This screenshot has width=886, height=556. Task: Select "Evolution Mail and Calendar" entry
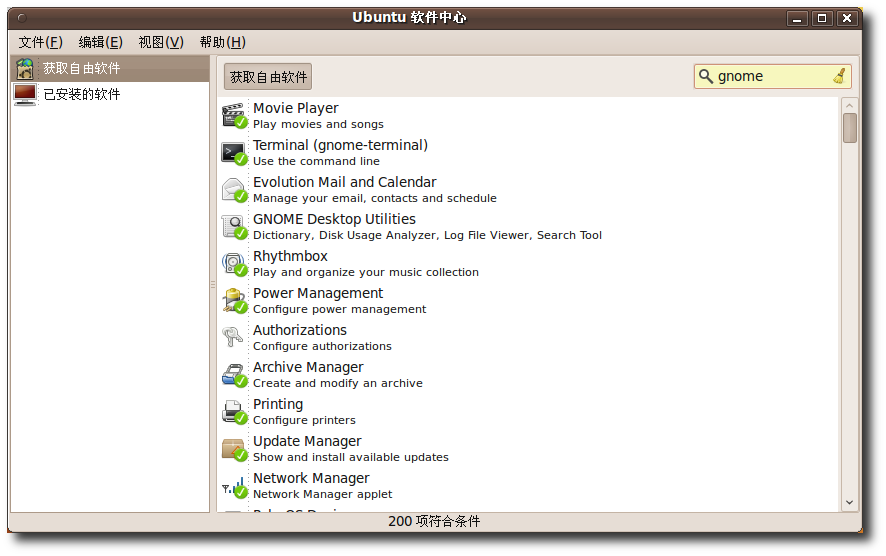click(345, 182)
